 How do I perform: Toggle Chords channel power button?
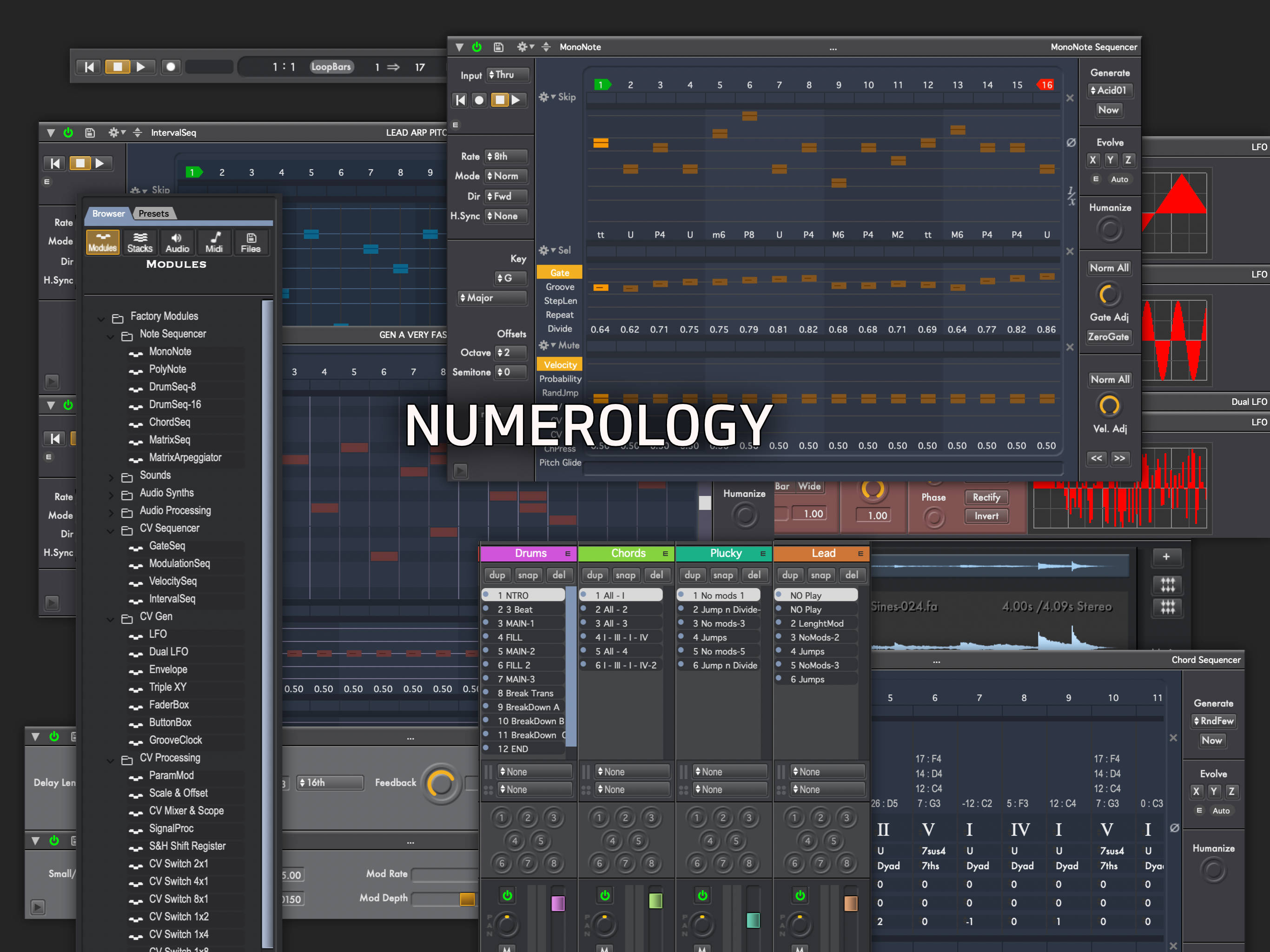point(605,895)
